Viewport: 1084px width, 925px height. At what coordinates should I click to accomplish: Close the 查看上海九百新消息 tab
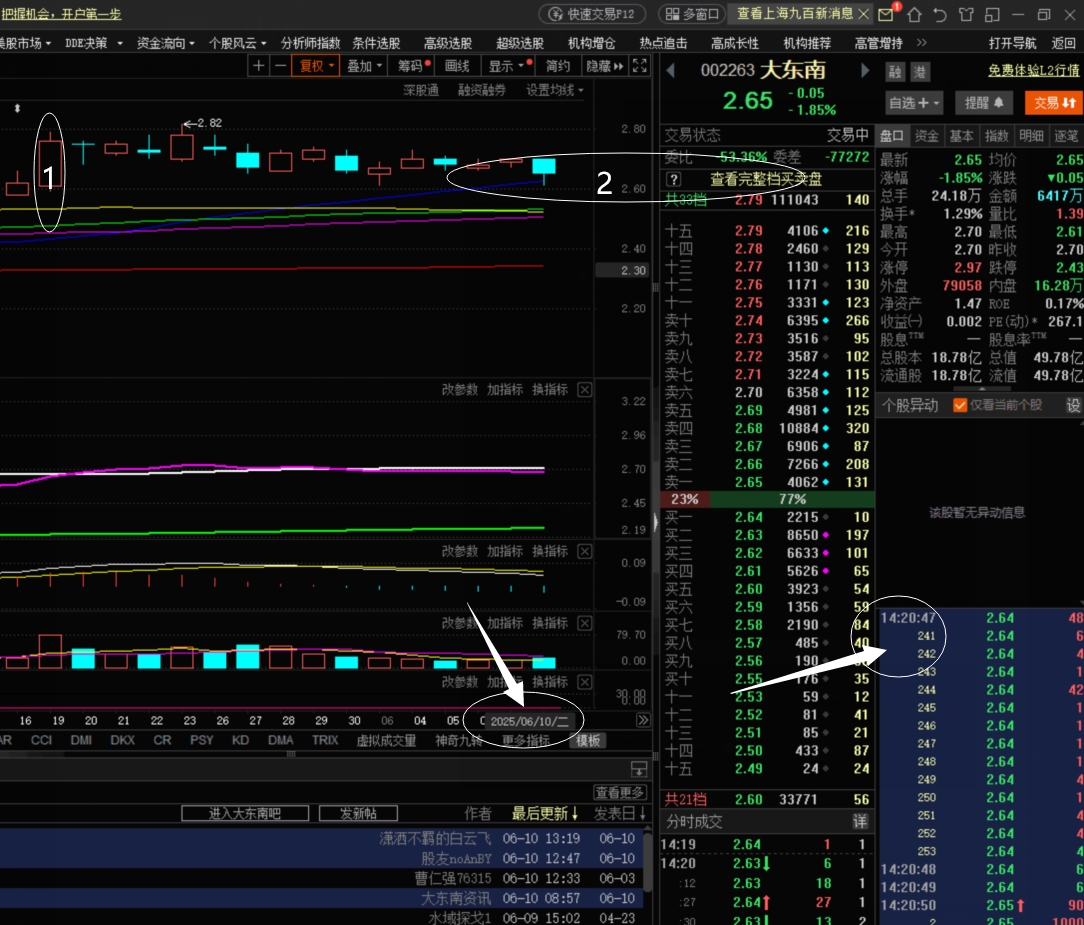click(x=863, y=14)
